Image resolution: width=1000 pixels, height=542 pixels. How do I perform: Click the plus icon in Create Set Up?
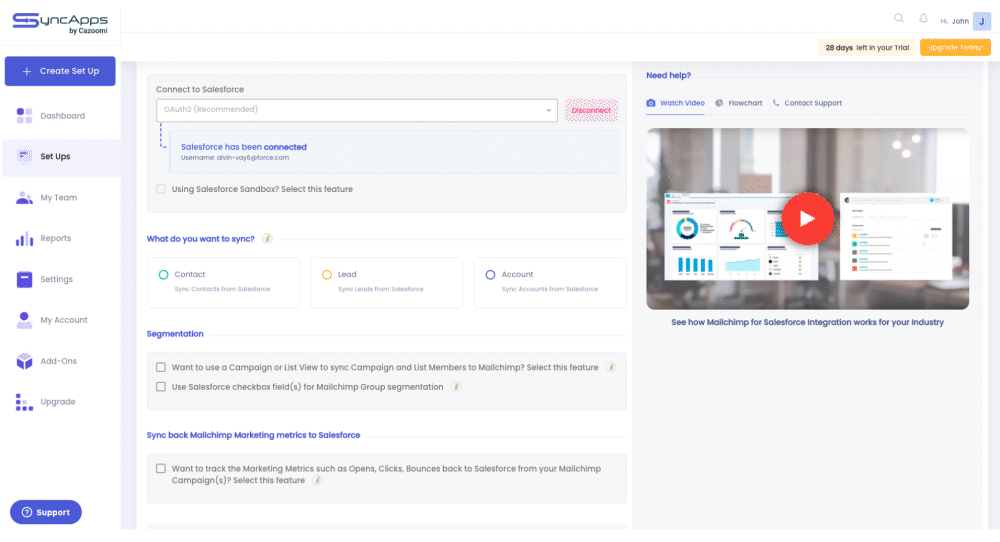[x=27, y=71]
